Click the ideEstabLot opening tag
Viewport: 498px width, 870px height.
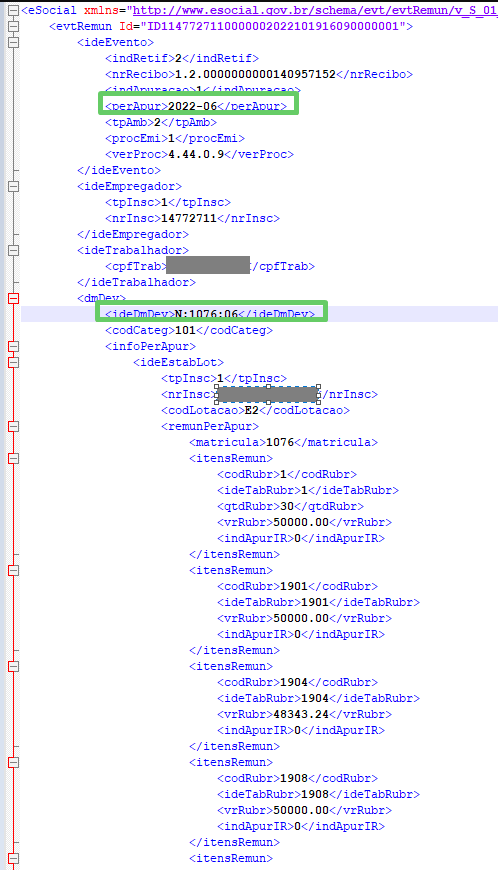tap(179, 362)
